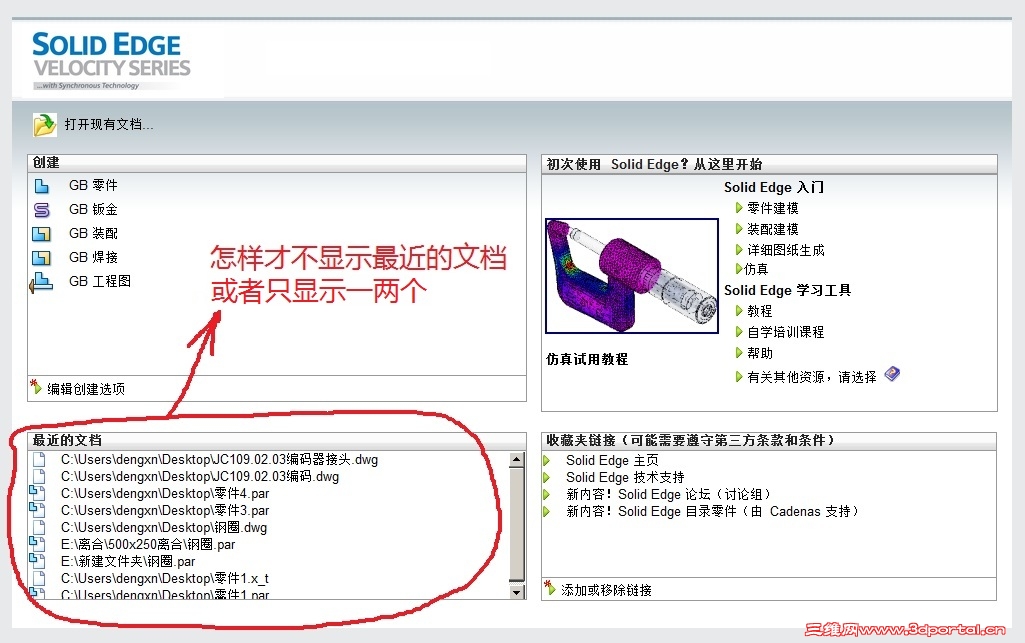1025x643 pixels.
Task: Click the arrow icon beside 自学培训课程
Action: (739, 331)
